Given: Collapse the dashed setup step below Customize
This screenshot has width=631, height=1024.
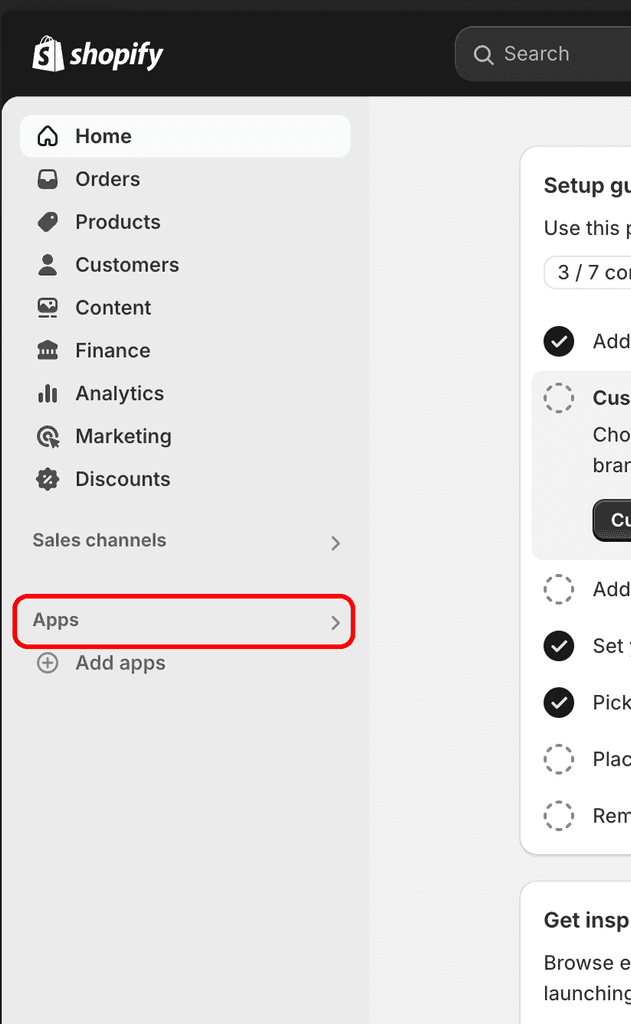Looking at the screenshot, I should click(x=559, y=589).
